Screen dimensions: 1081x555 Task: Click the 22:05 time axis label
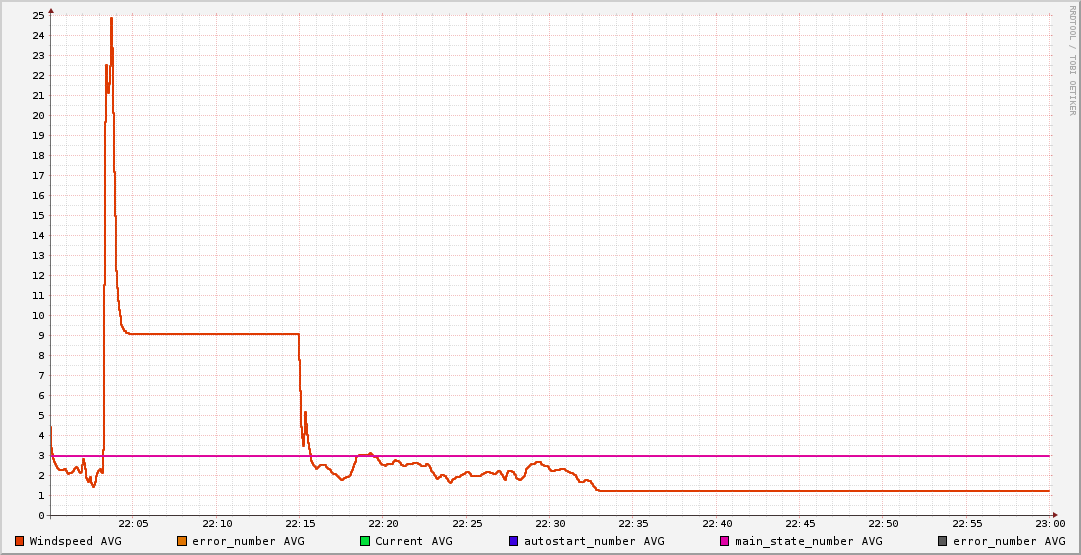coord(134,524)
